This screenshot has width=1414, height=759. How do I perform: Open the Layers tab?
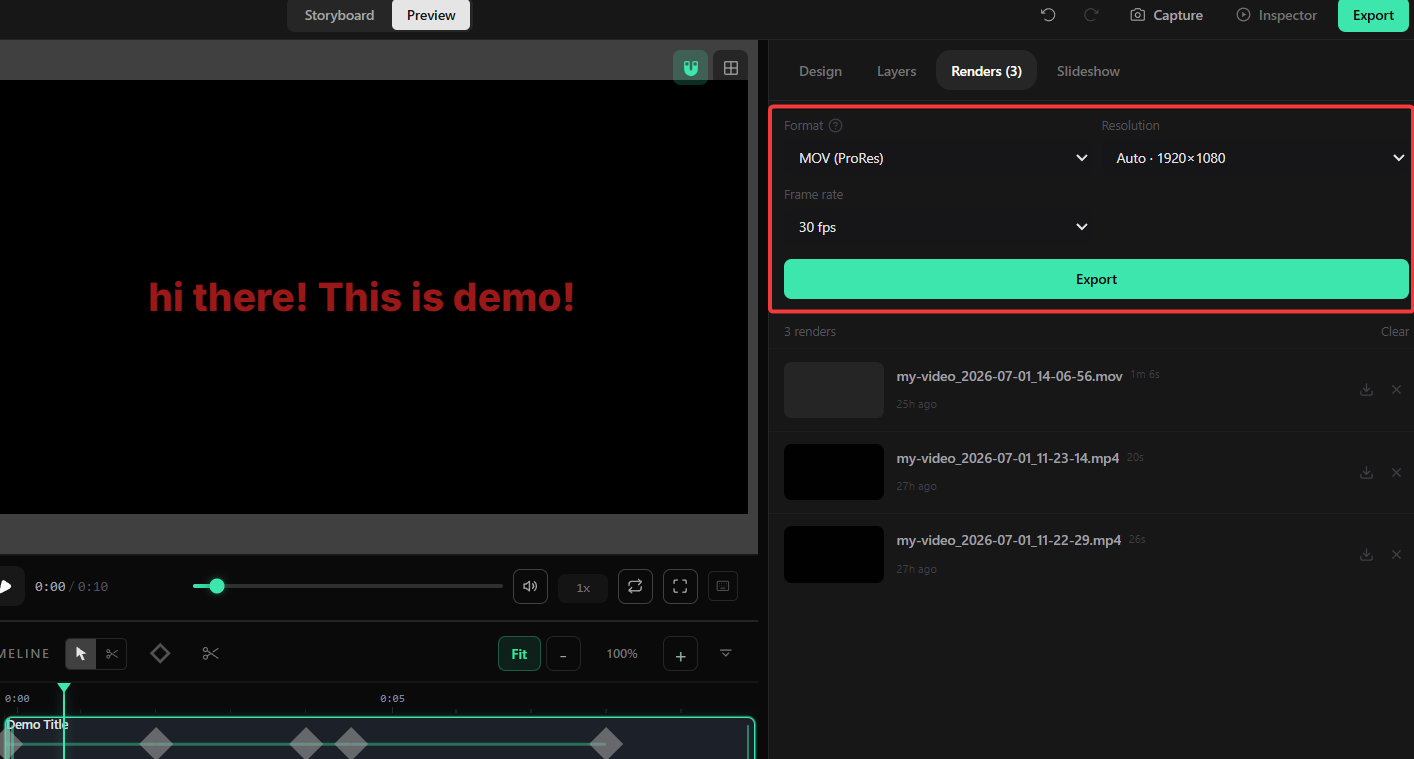(x=896, y=71)
